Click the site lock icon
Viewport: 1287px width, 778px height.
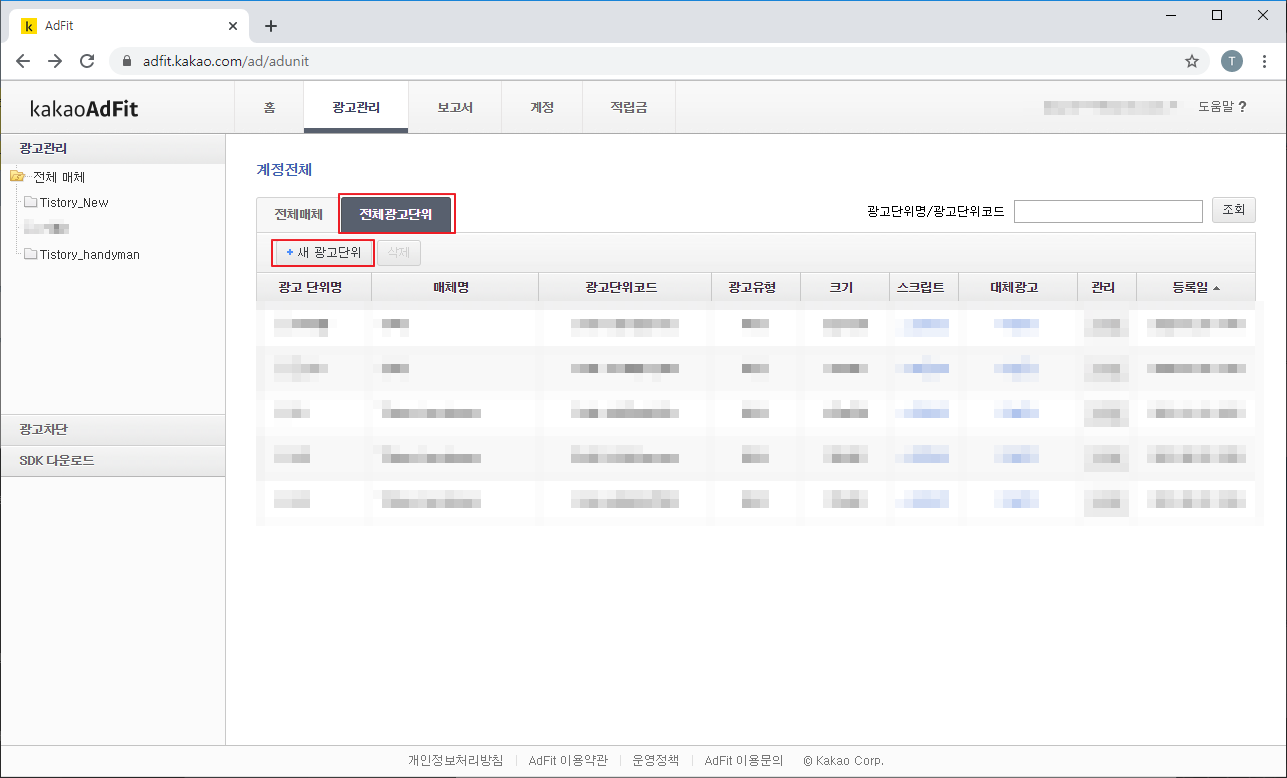[127, 61]
